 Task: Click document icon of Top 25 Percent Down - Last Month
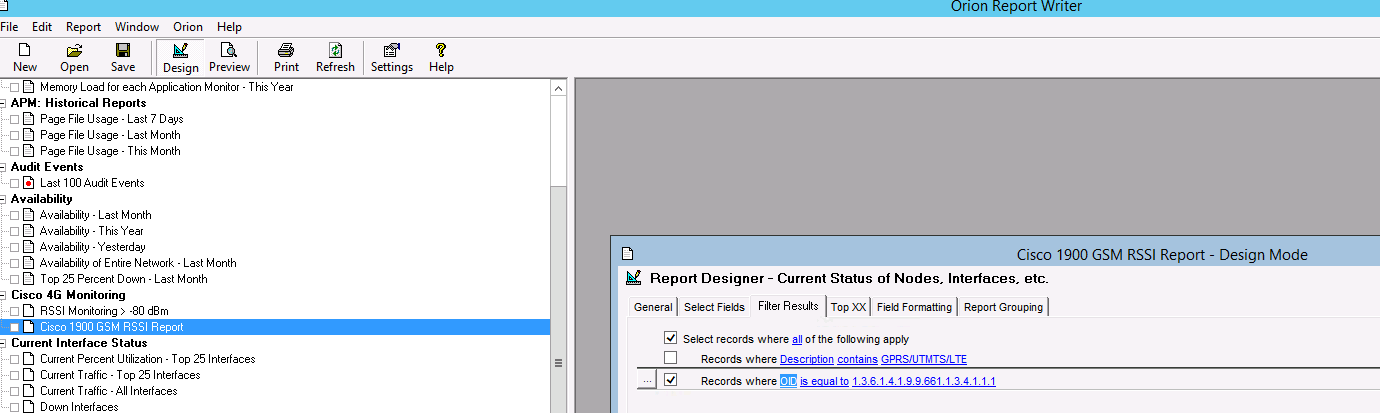point(29,279)
